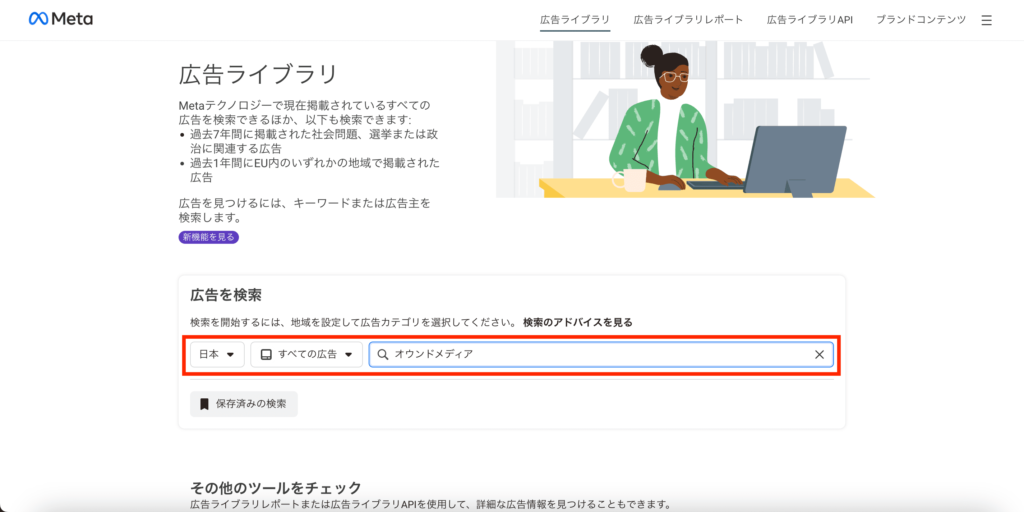
Task: Click the 広告を検索 section heading
Action: 226,295
